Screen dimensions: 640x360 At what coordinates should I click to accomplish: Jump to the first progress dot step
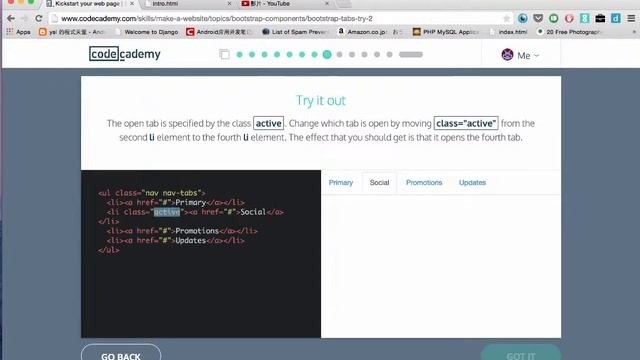(x=240, y=54)
